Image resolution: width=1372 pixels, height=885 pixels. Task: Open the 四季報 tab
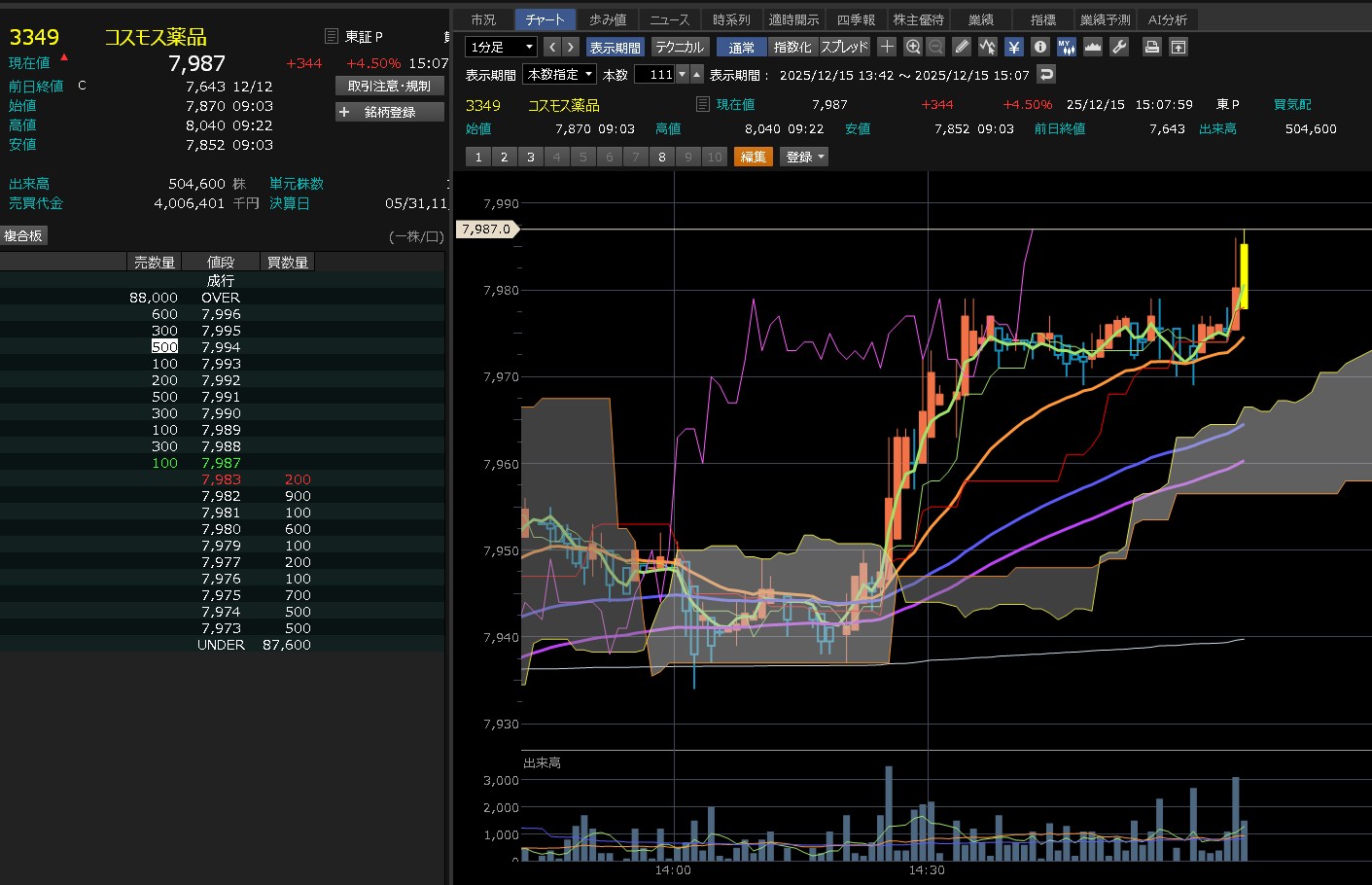(x=856, y=19)
